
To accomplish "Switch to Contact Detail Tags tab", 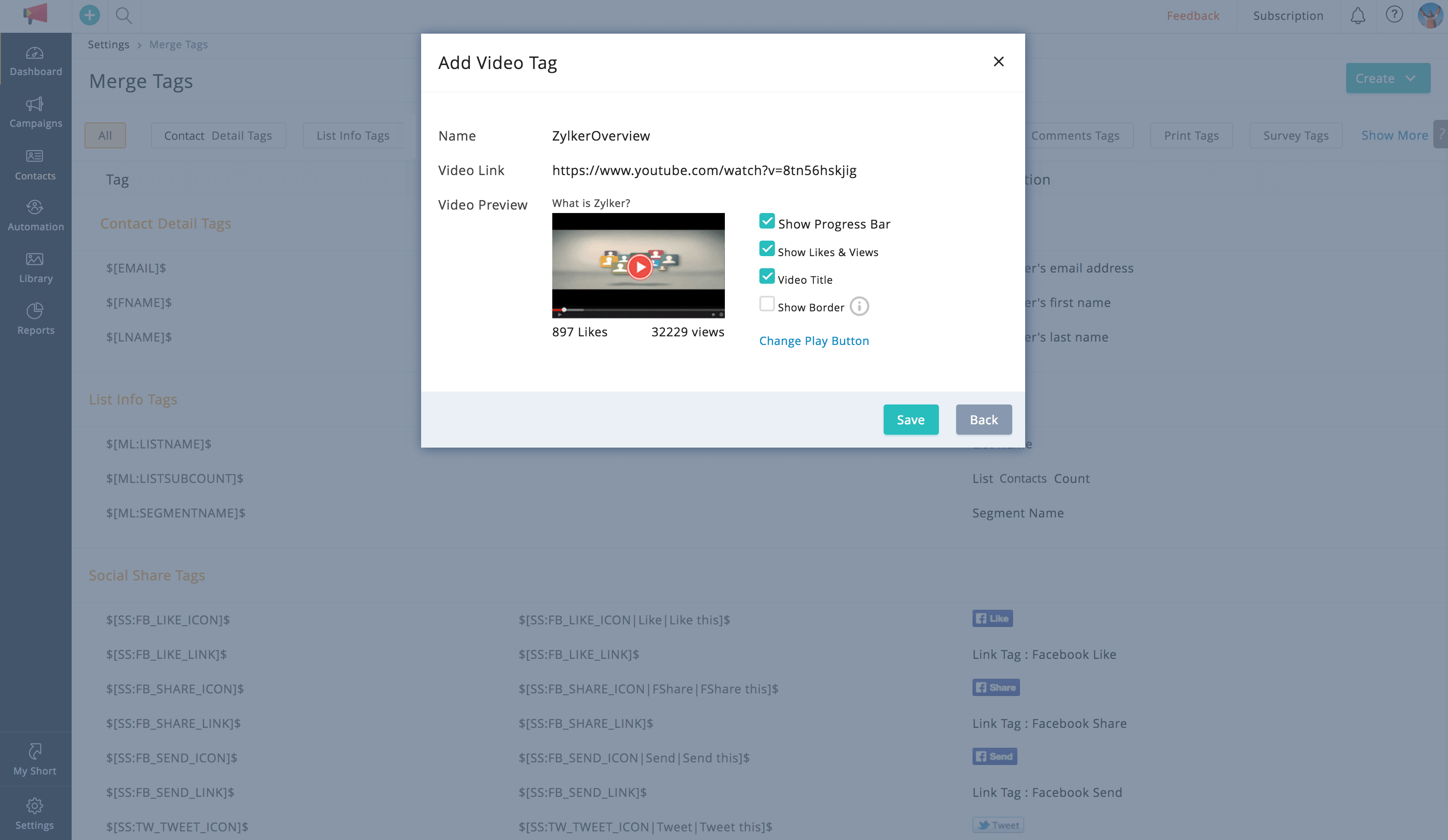I will (x=218, y=135).
